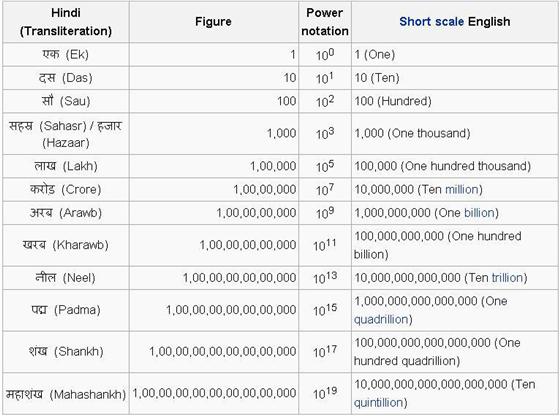Open the Short scale link in header
Viewport: 560px width, 416px height.
pyautogui.click(x=431, y=22)
